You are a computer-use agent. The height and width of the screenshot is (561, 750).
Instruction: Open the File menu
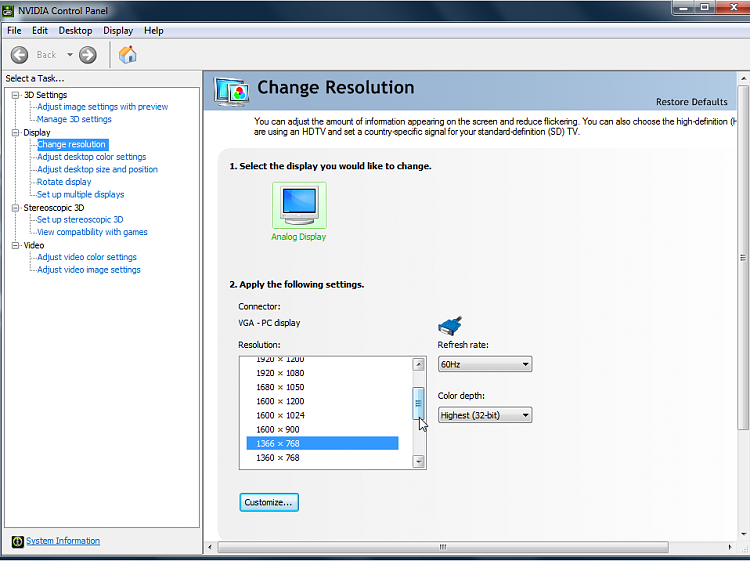tap(14, 31)
